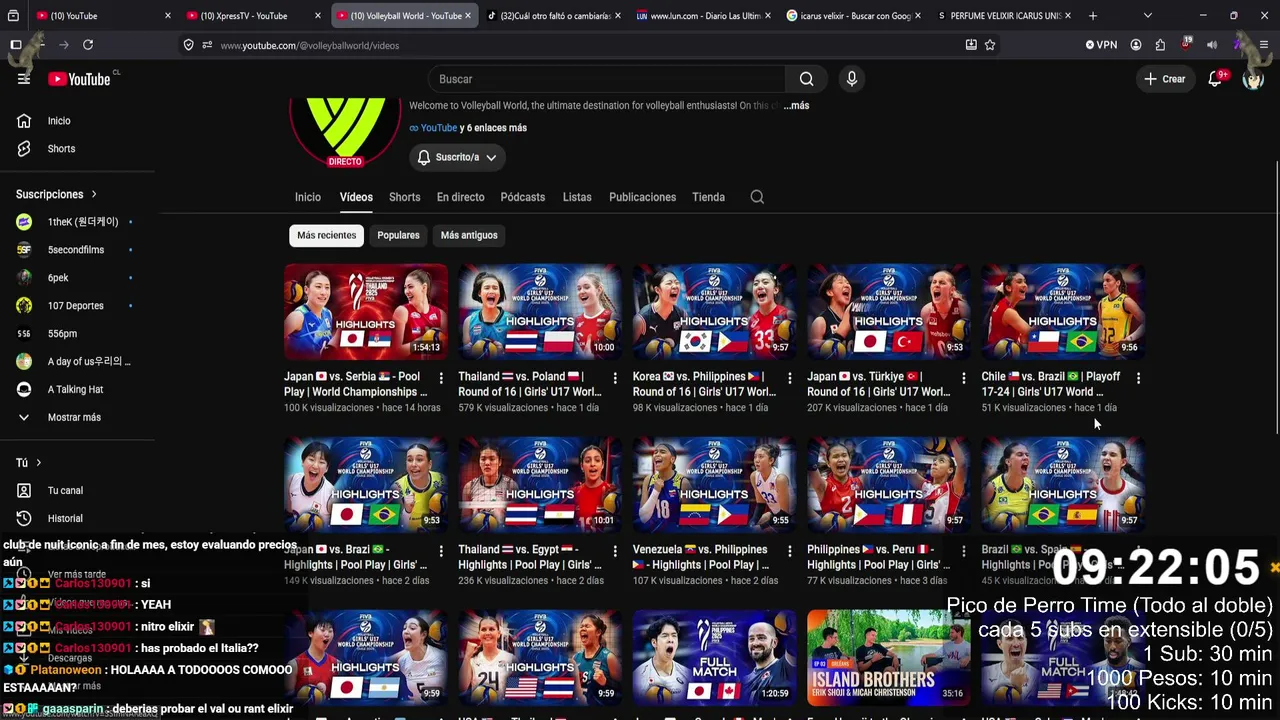Open the Japan vs. Serbia highlights thumbnail
The width and height of the screenshot is (1280, 720).
pos(366,312)
